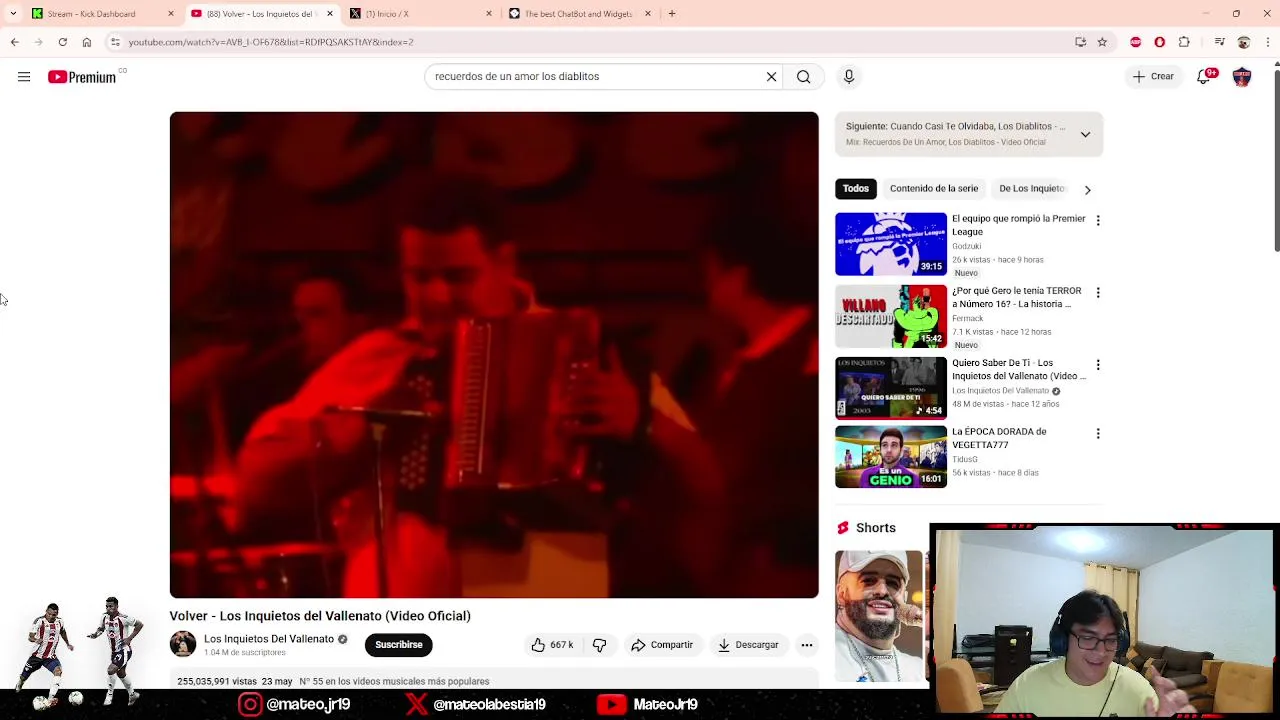1280x720 pixels.
Task: Open Los Inquietos Del Vallenato channel name
Action: click(x=269, y=639)
